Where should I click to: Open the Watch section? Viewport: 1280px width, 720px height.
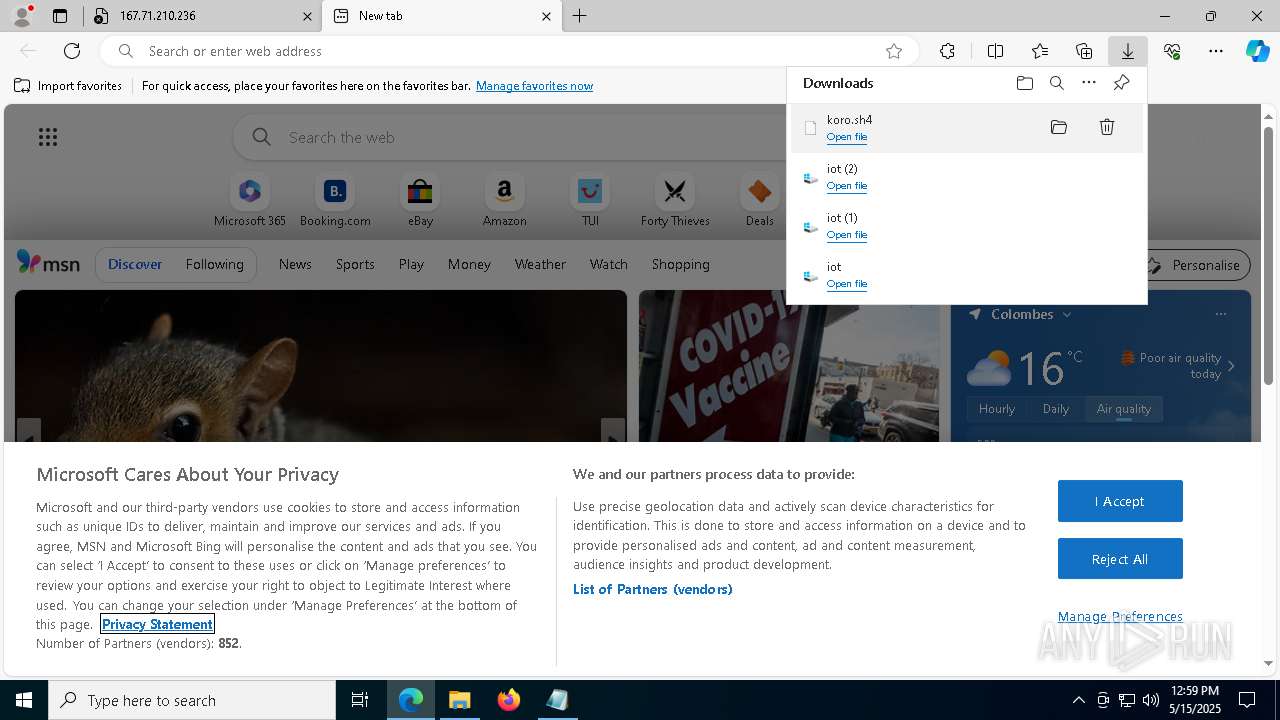608,264
